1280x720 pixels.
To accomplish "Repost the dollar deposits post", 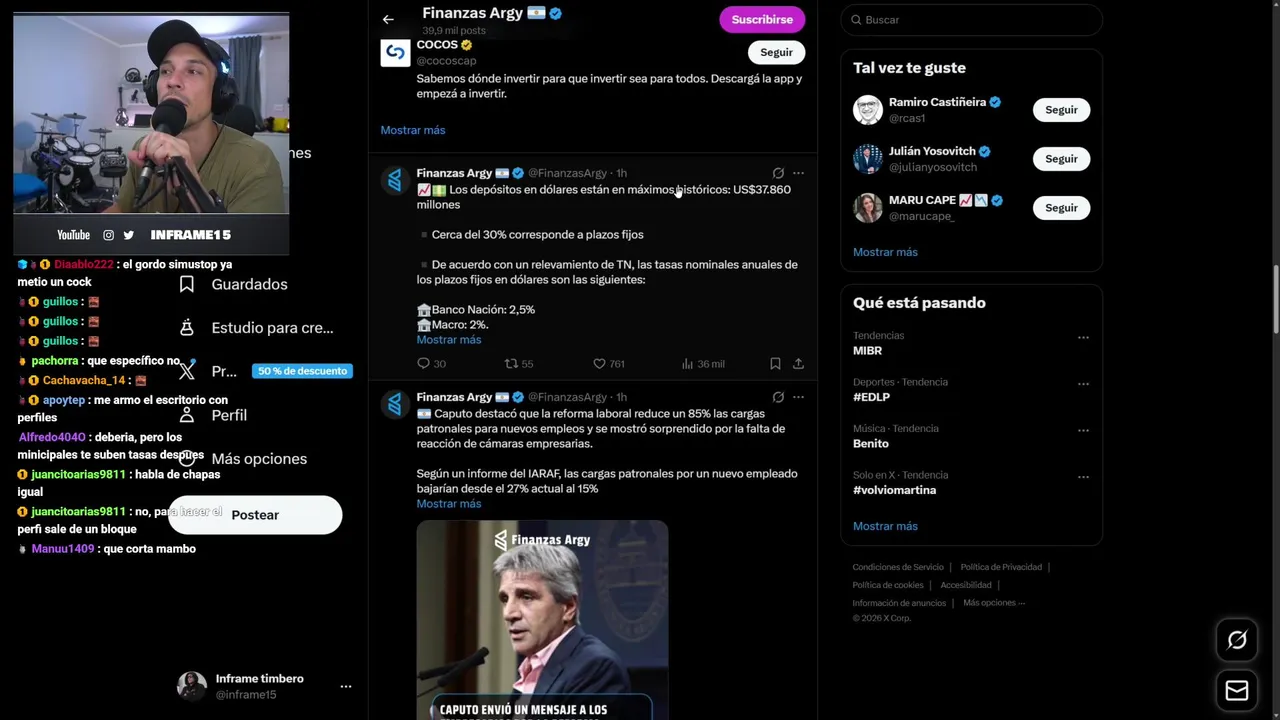I will tap(519, 364).
